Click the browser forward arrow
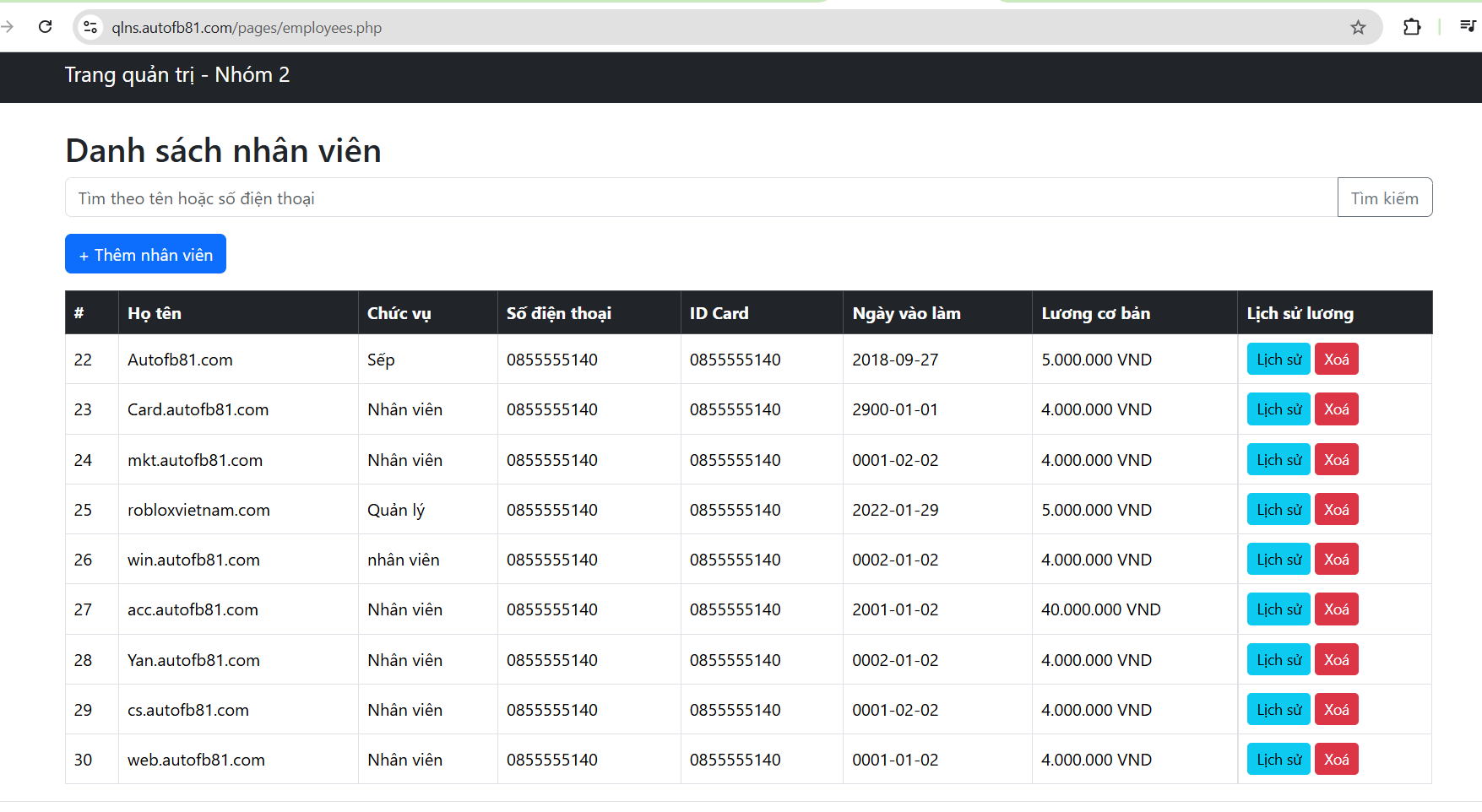Image resolution: width=1482 pixels, height=812 pixels. click(x=8, y=27)
